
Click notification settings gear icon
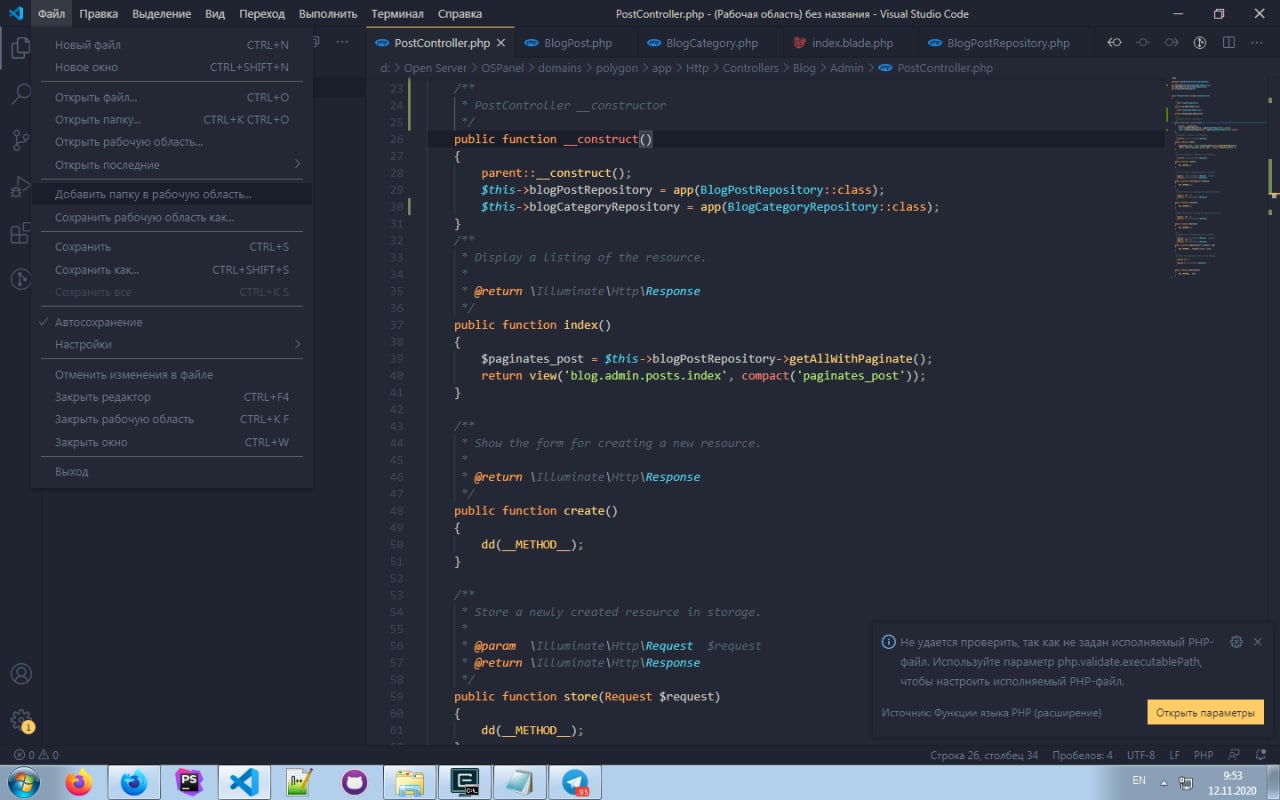[1236, 642]
